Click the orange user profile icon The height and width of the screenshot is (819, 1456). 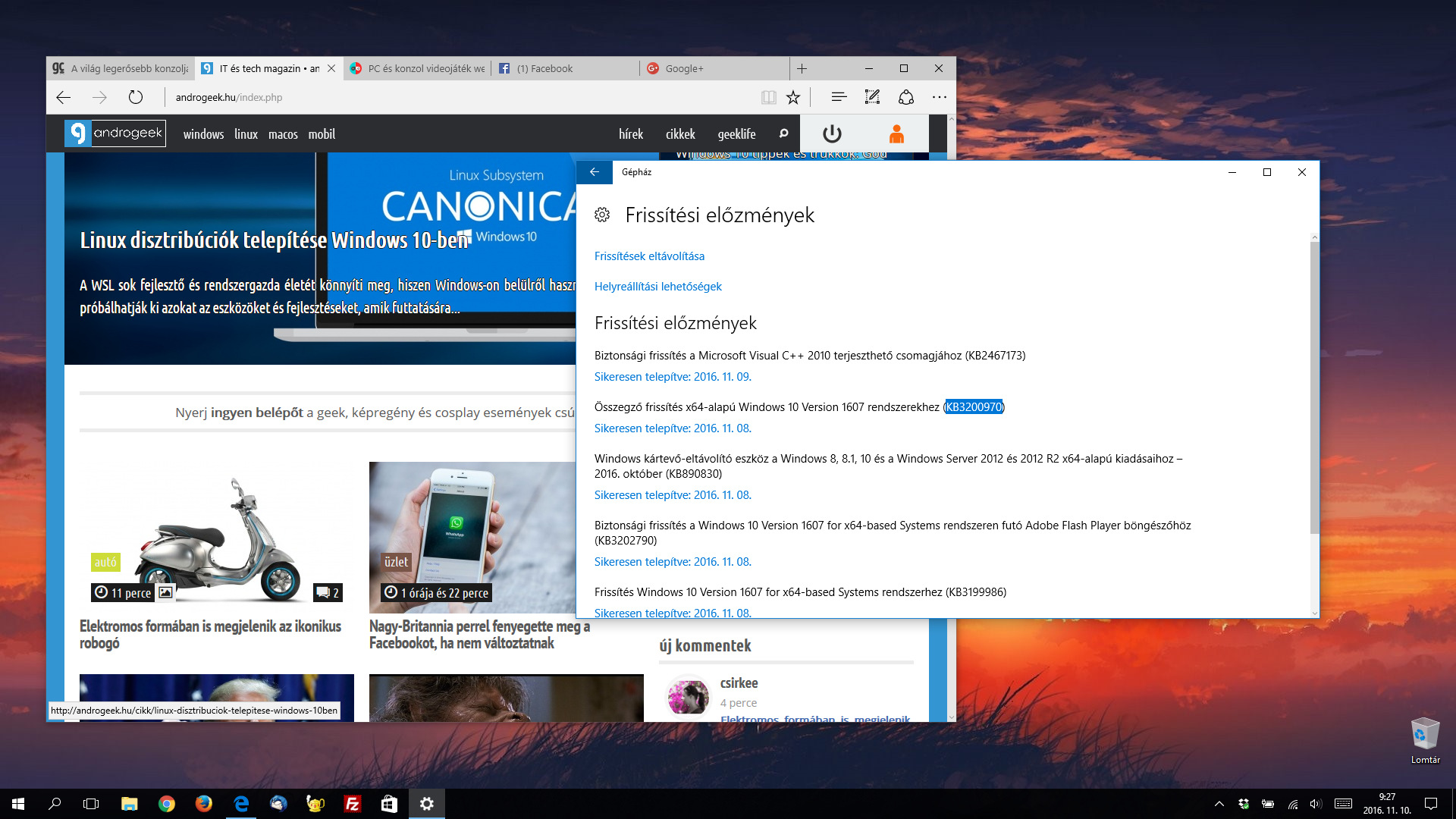pos(896,133)
